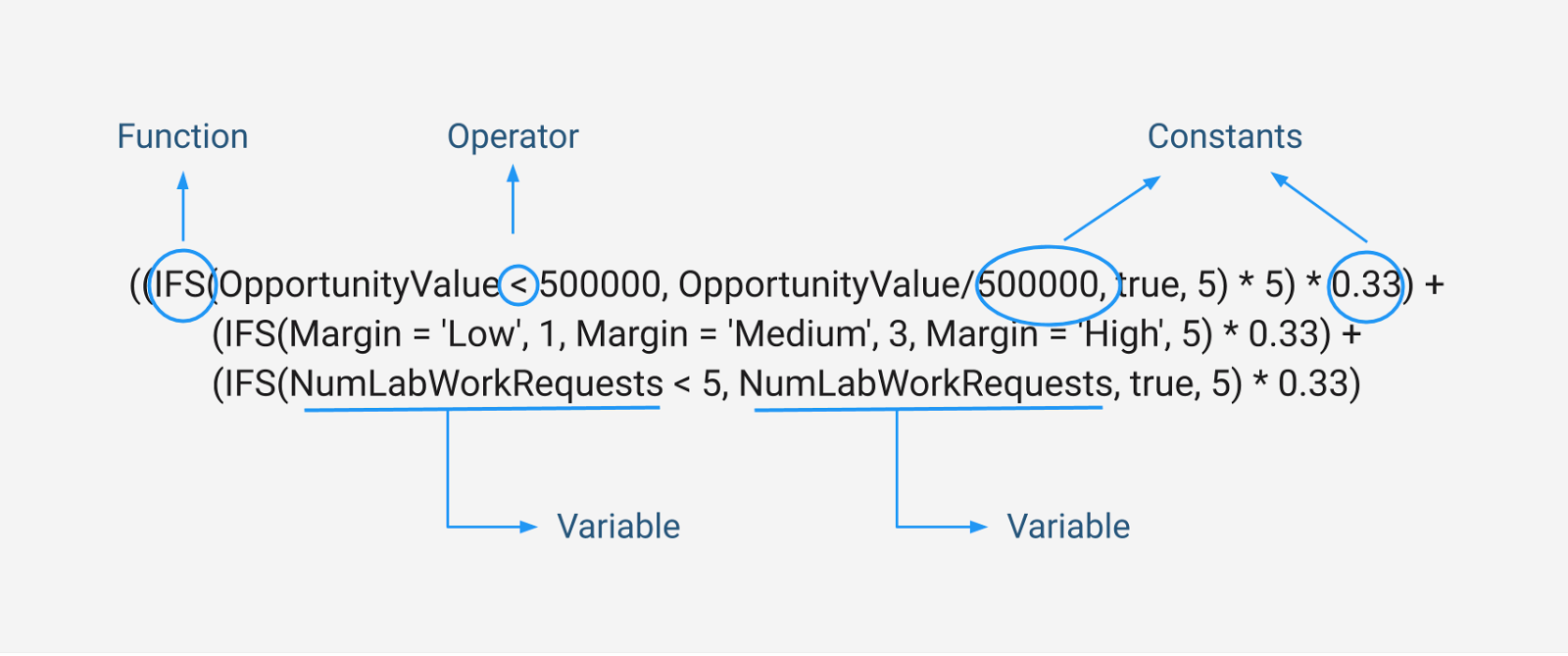Select the "Function" label
1568x656 pixels.
click(182, 136)
